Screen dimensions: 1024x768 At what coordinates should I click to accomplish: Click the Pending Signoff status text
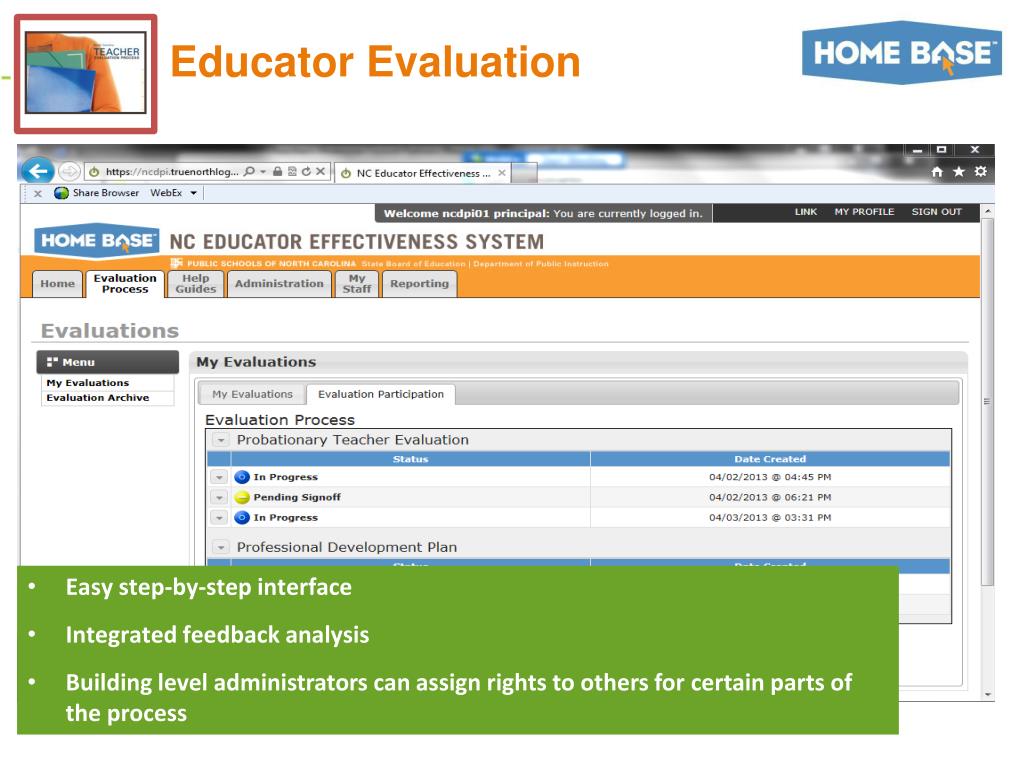tap(297, 497)
